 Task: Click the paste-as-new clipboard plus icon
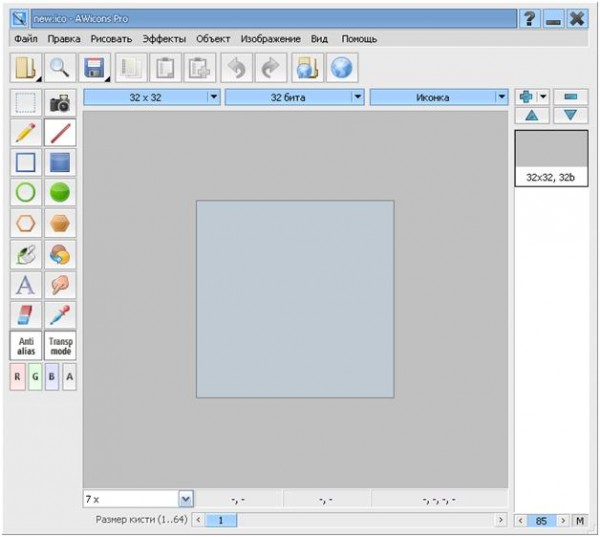coord(200,68)
